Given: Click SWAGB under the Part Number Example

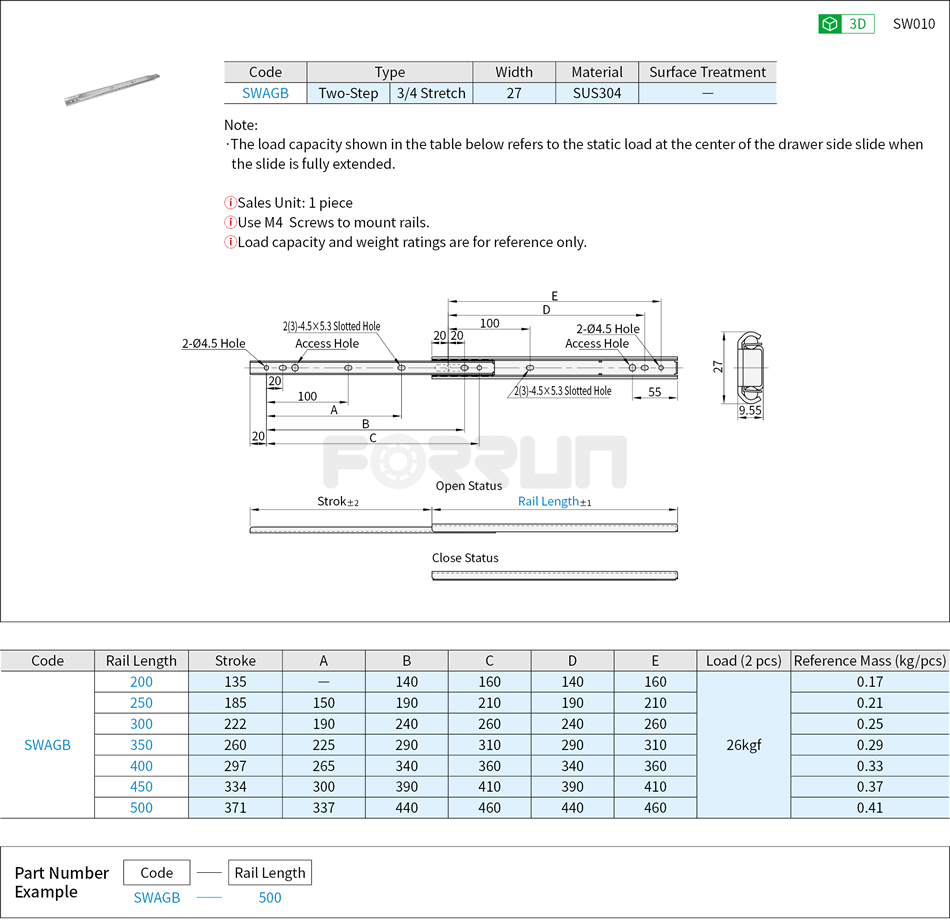Looking at the screenshot, I should tap(156, 898).
